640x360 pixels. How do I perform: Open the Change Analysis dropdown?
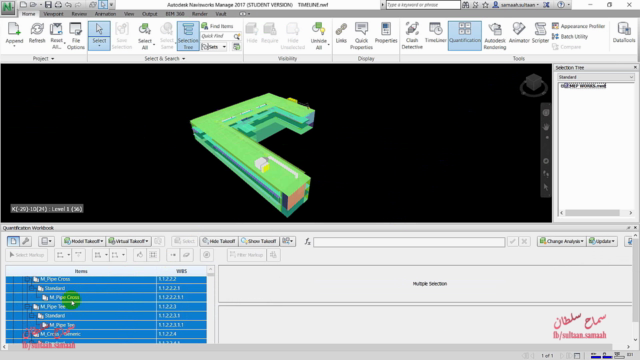(562, 241)
